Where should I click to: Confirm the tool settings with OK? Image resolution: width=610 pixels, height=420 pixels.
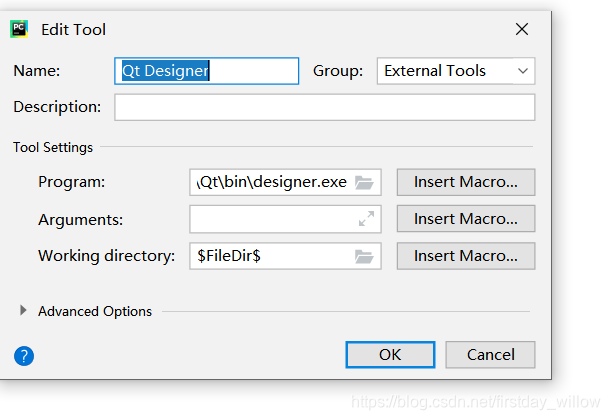click(x=390, y=355)
